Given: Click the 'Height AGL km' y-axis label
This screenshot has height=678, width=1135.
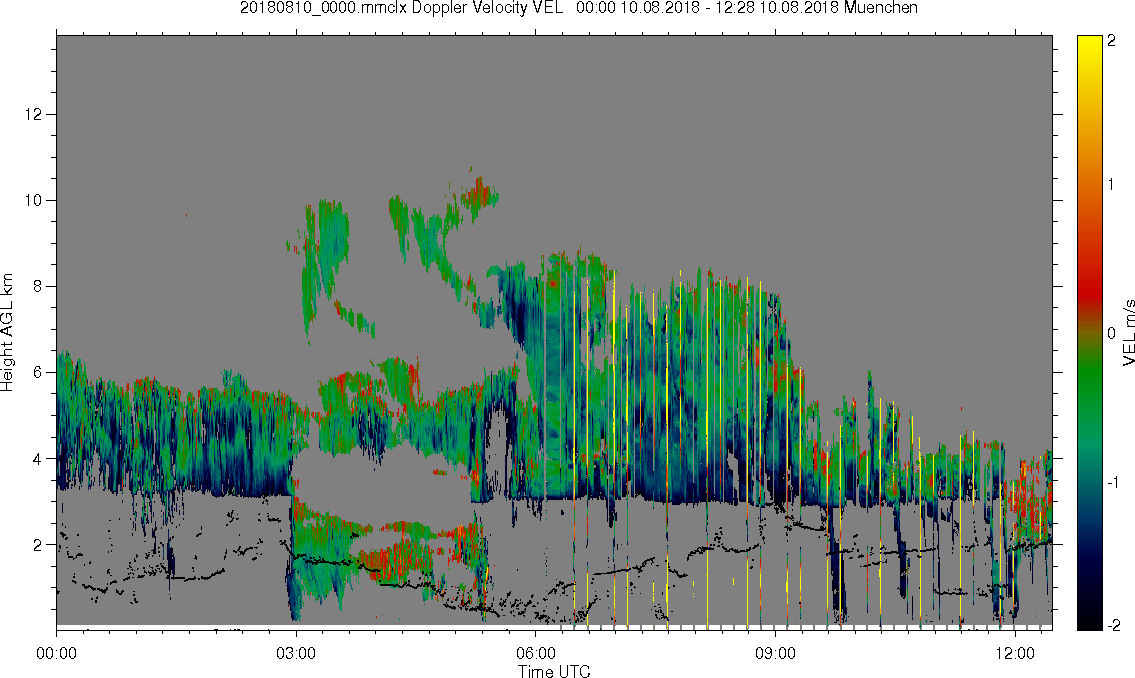Looking at the screenshot, I should pyautogui.click(x=7, y=333).
